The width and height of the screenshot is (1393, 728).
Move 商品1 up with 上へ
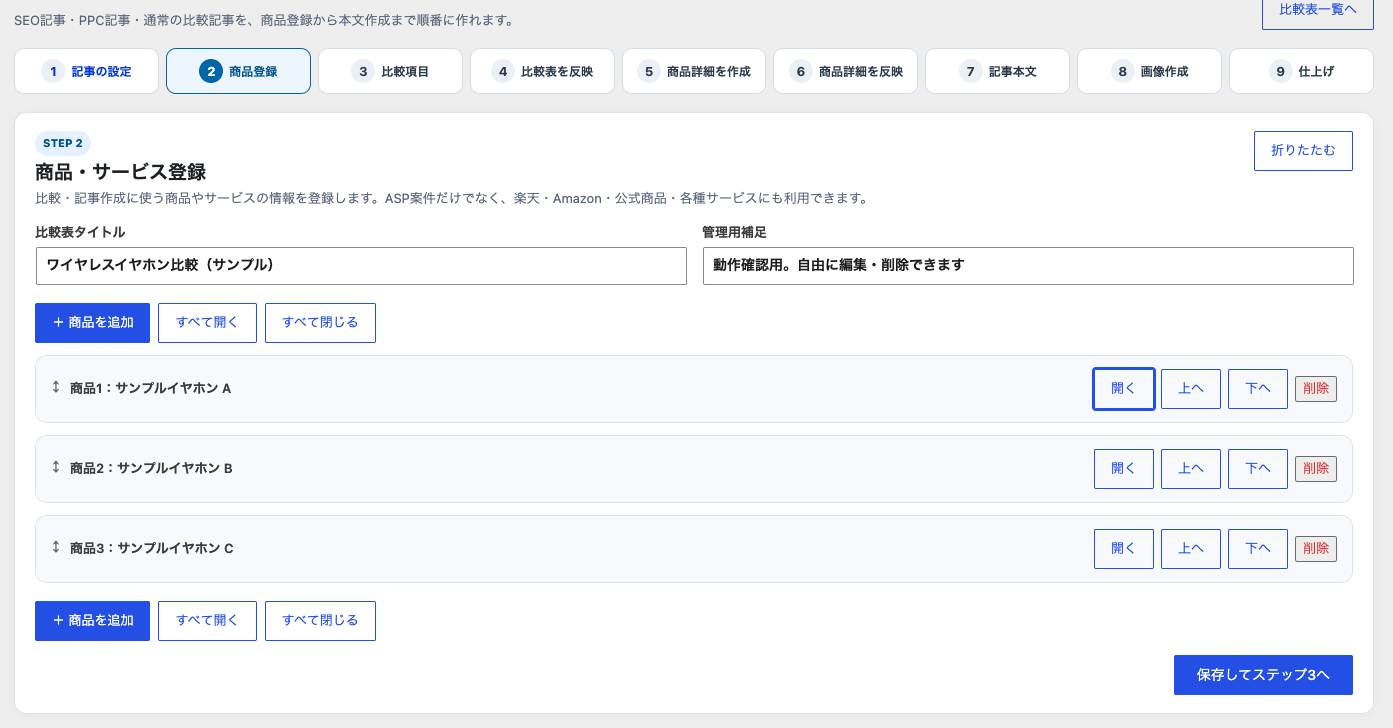pos(1191,389)
